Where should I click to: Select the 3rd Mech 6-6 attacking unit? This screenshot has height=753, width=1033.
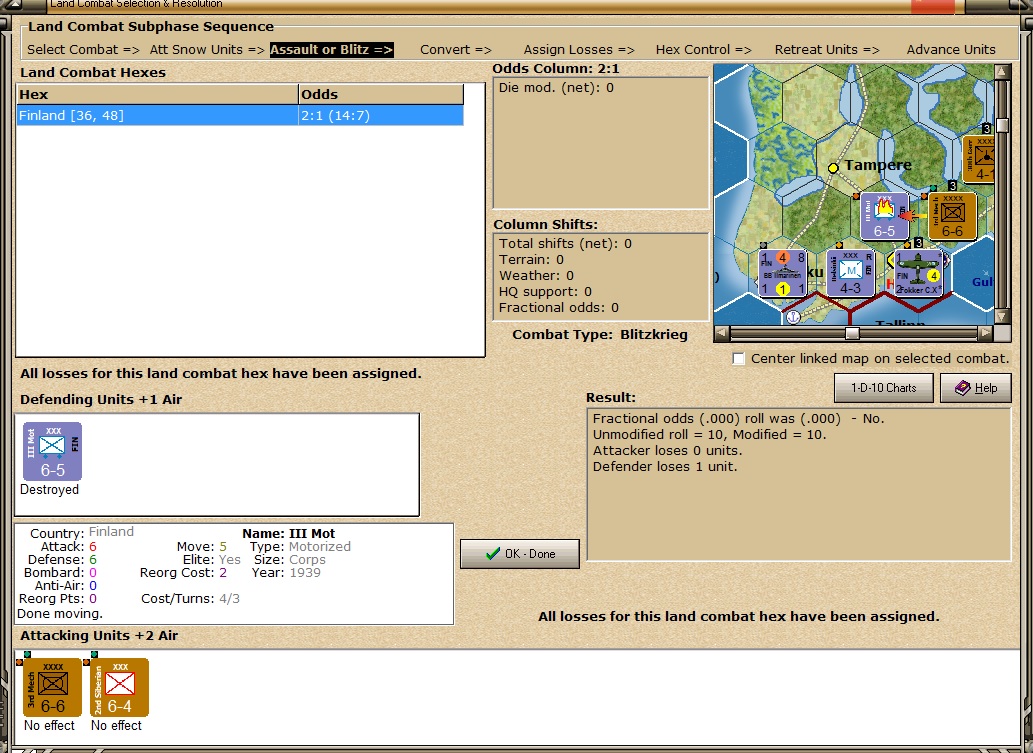(53, 687)
